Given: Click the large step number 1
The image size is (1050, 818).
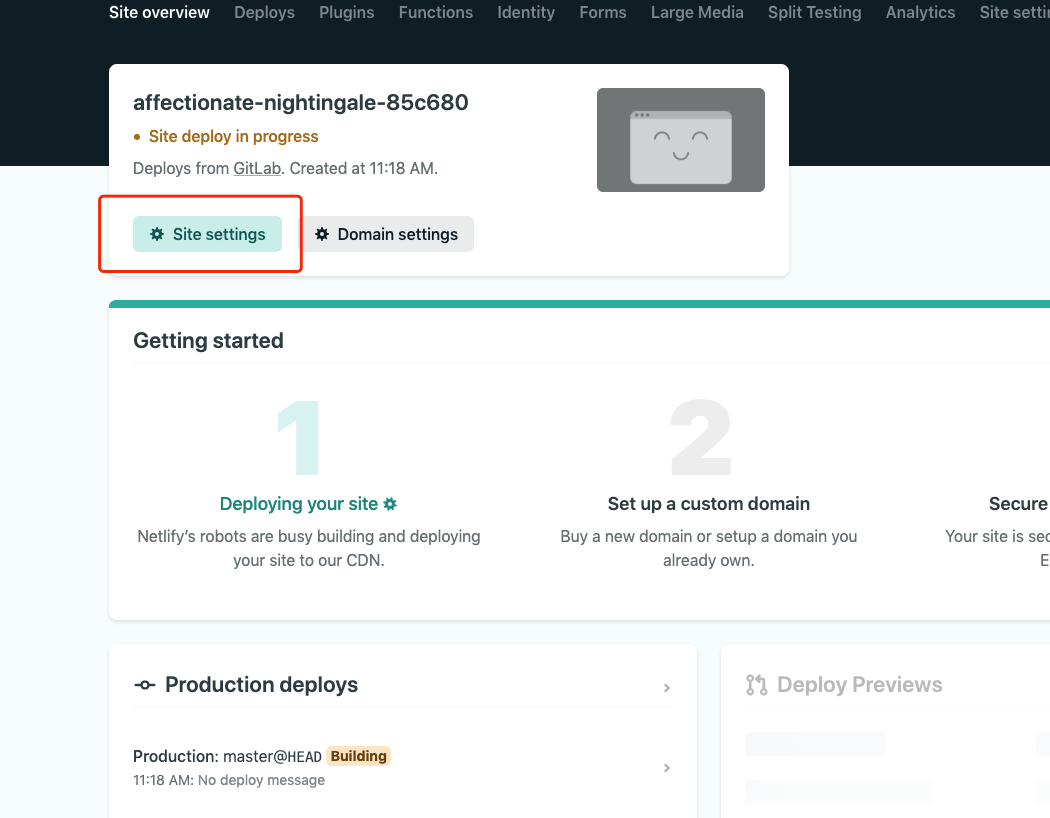Looking at the screenshot, I should [x=299, y=438].
